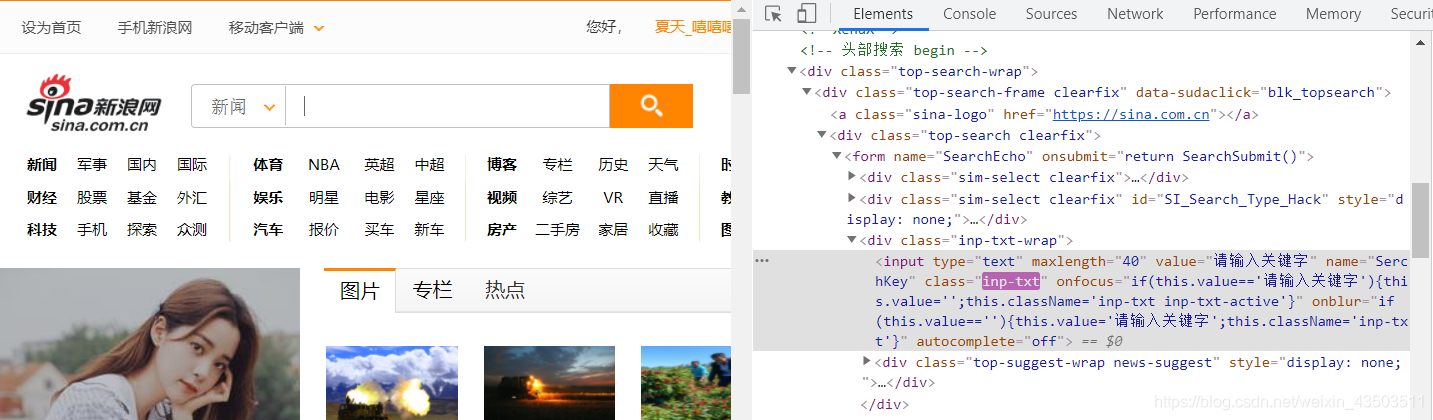The image size is (1433, 420).
Task: Open the 军事 navigation link
Action: (x=92, y=165)
